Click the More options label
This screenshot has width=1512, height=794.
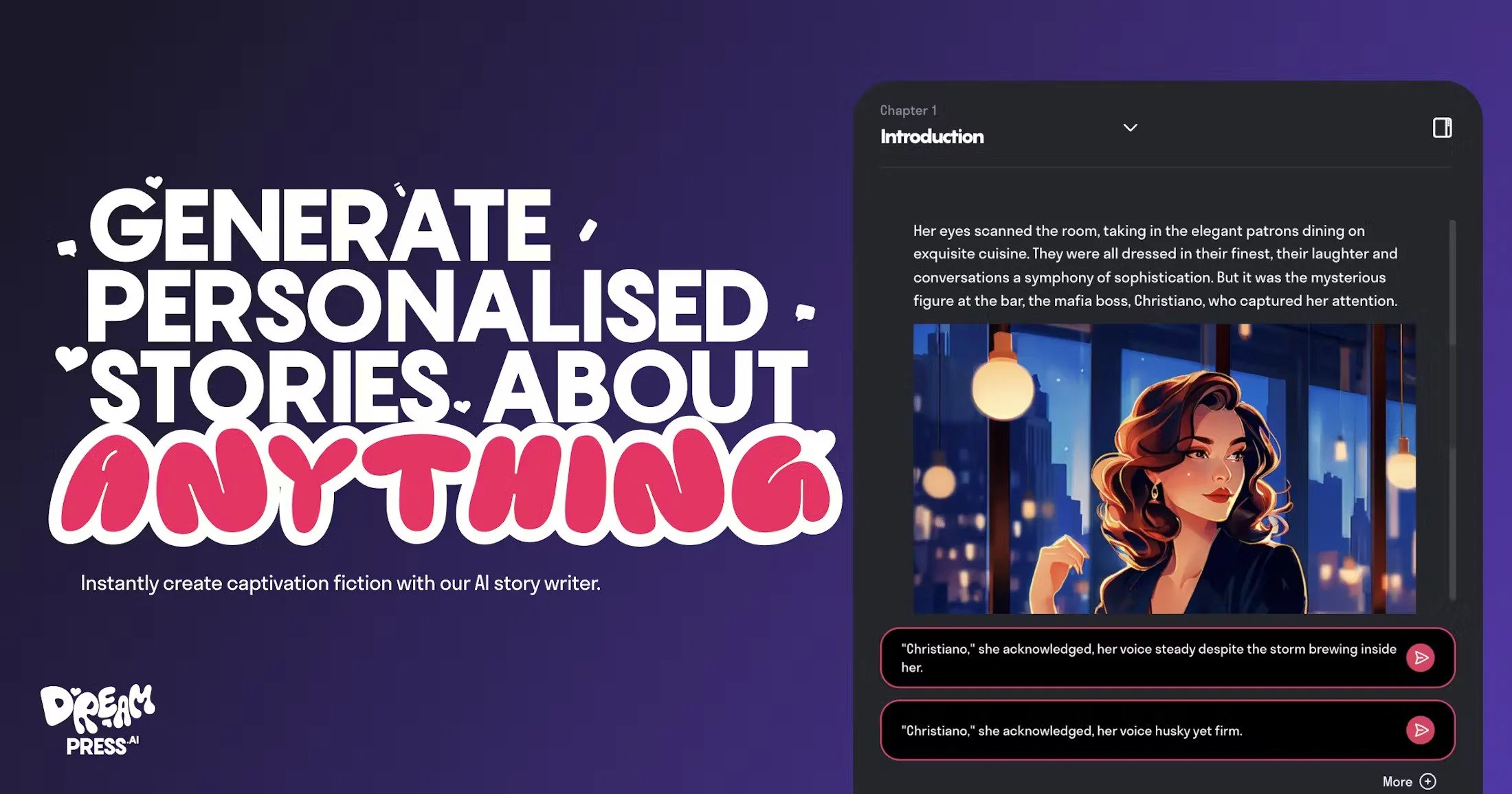pos(1397,782)
